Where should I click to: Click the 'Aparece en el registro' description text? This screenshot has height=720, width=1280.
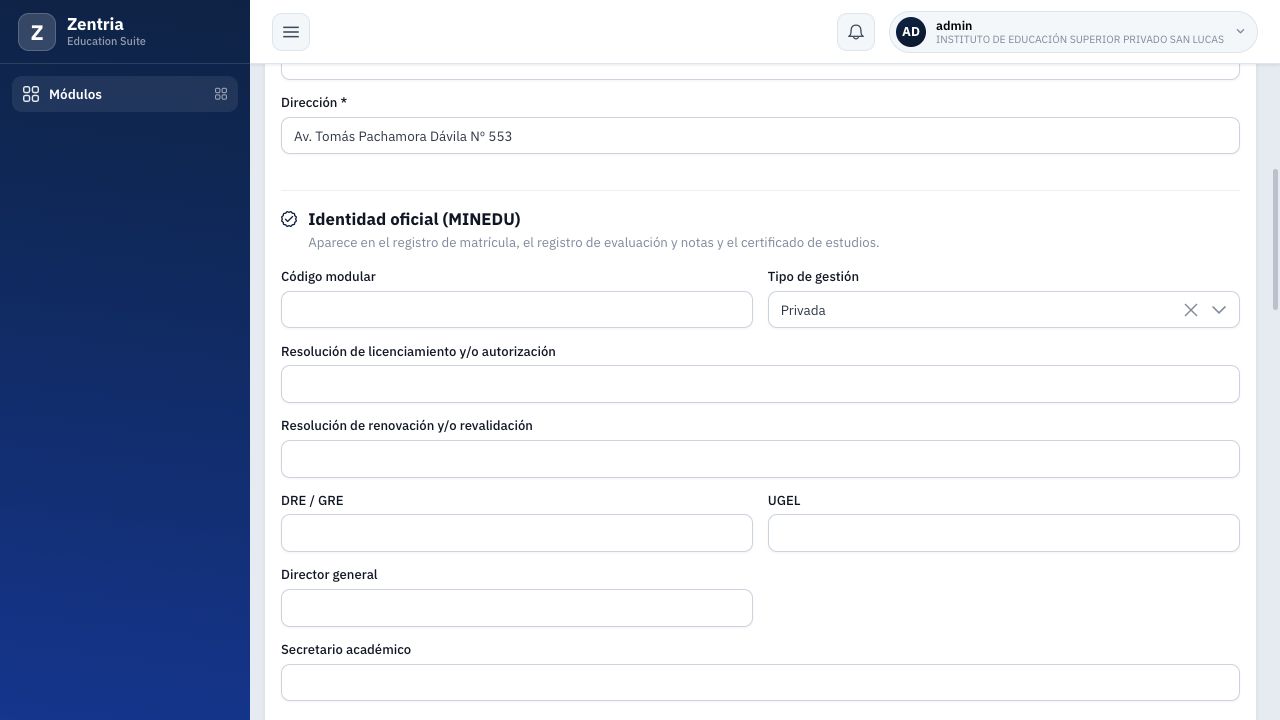click(594, 242)
